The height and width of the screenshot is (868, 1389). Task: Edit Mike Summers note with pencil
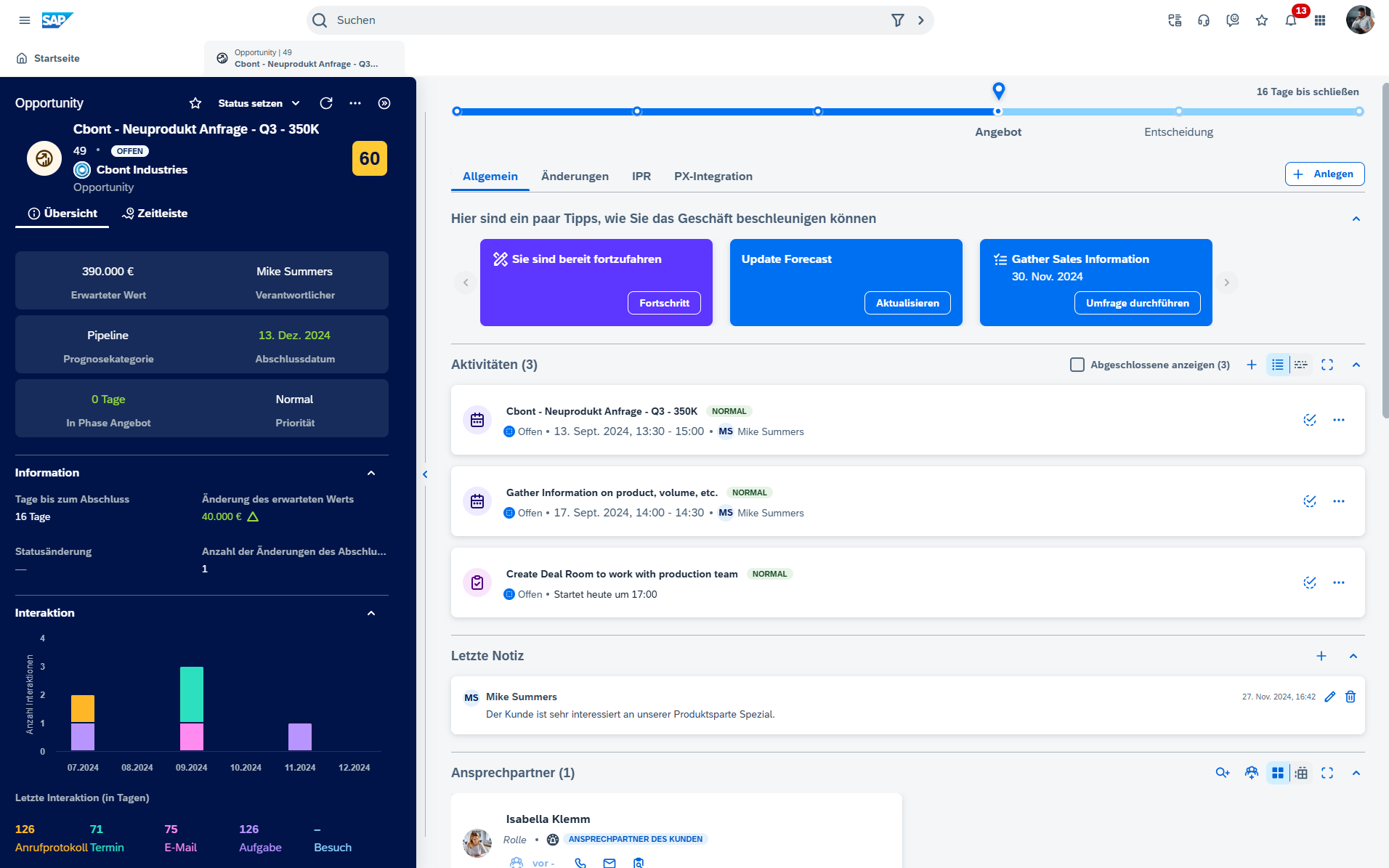tap(1330, 697)
